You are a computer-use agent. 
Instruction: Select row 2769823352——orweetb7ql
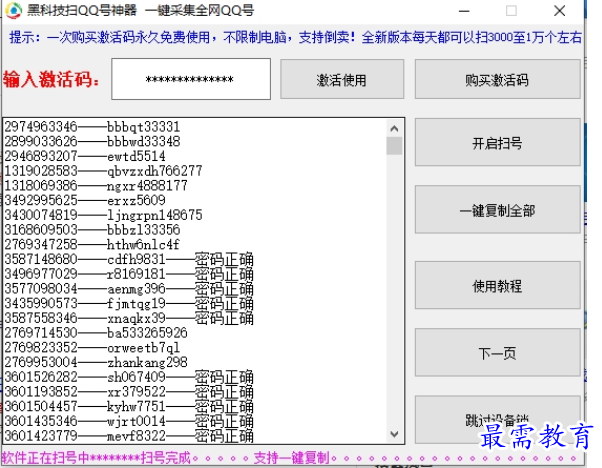pyautogui.click(x=92, y=348)
